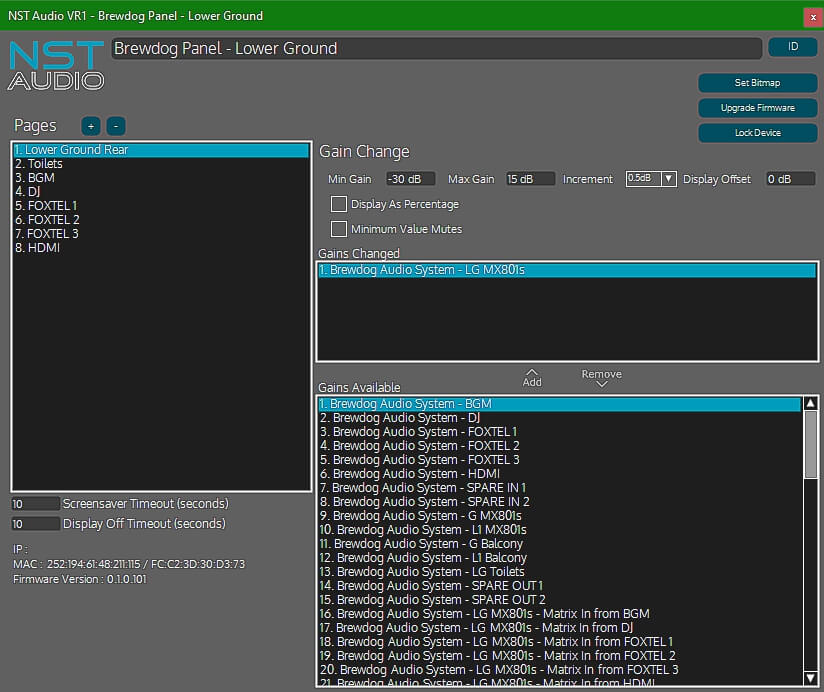Select gain 17. Matrix In from DJ
The image size is (824, 692).
560,627
